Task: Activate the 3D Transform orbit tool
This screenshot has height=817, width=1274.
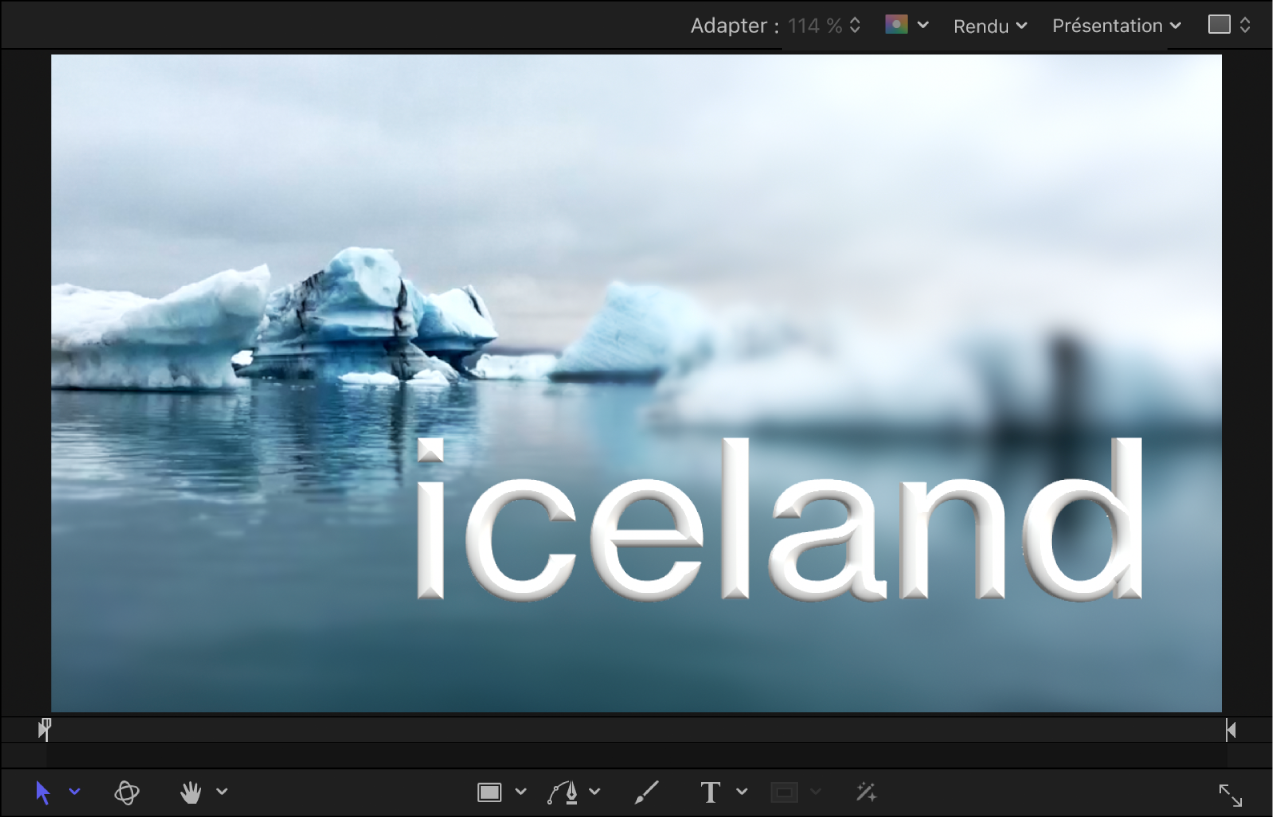Action: [127, 793]
